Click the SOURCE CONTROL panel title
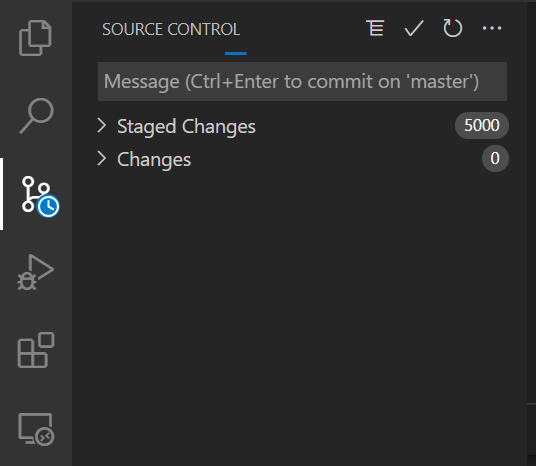The height and width of the screenshot is (466, 536). click(171, 29)
